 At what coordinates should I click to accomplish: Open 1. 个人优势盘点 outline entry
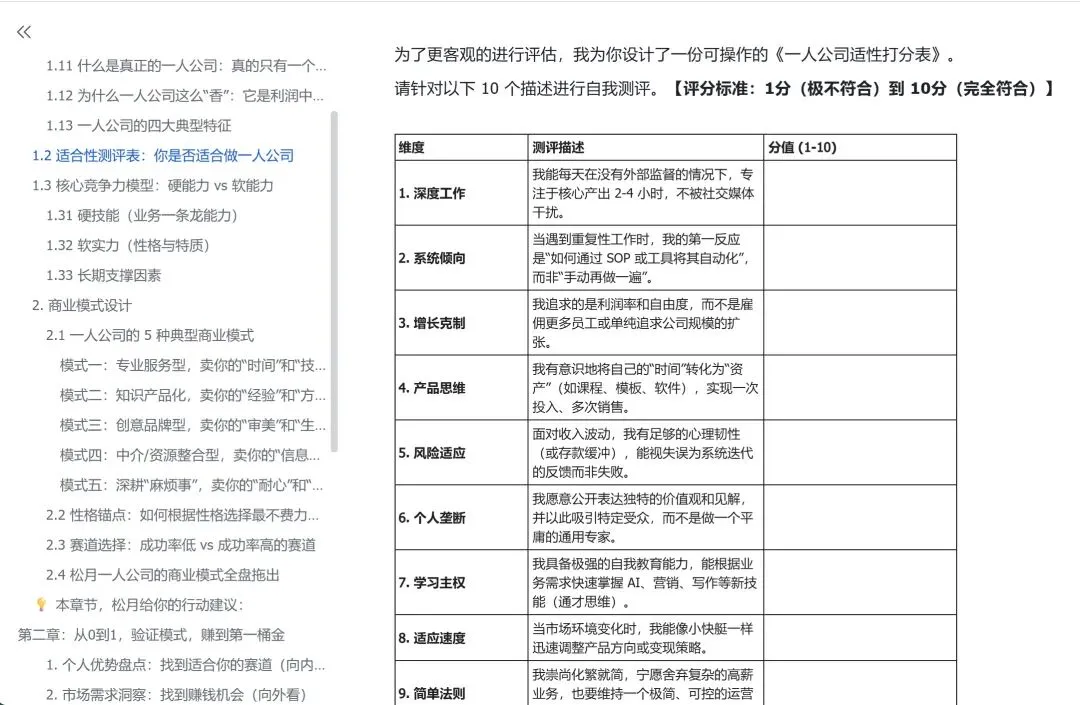click(x=185, y=664)
